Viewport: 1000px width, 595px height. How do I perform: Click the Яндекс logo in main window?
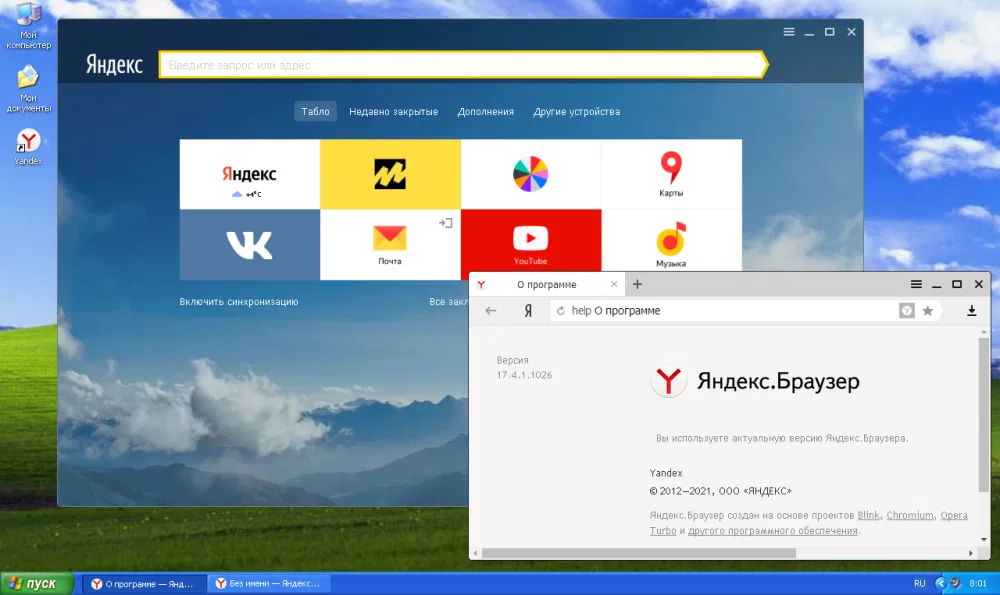coord(114,64)
